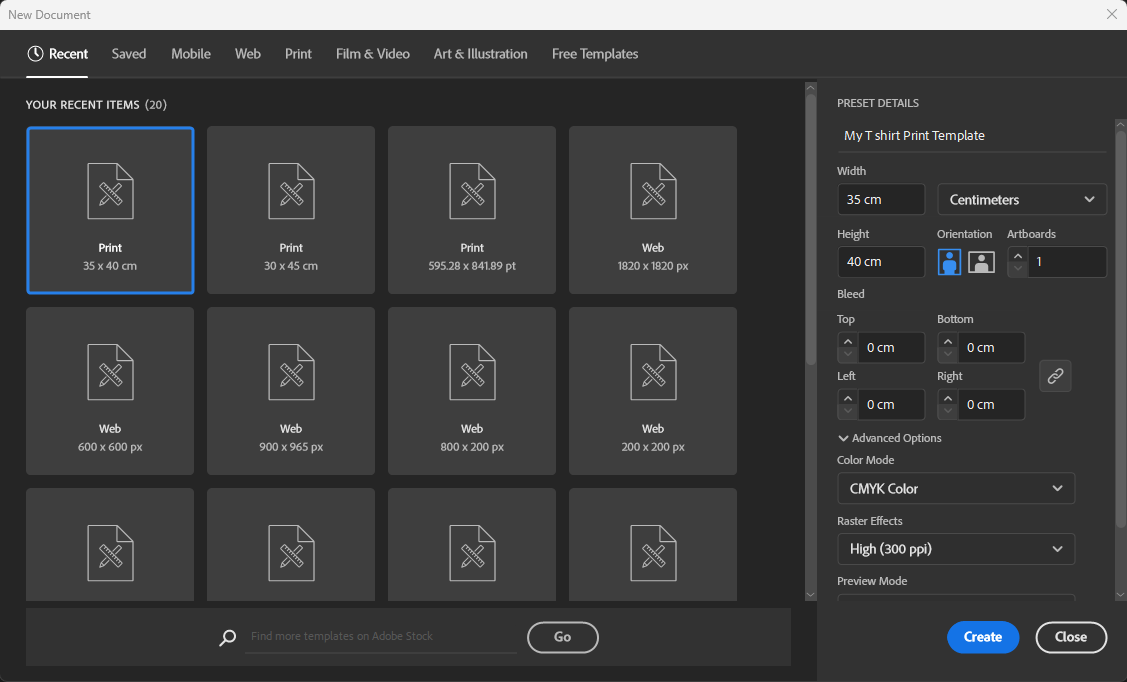The height and width of the screenshot is (682, 1127).
Task: Select the Portrait orientation icon
Action: click(948, 261)
